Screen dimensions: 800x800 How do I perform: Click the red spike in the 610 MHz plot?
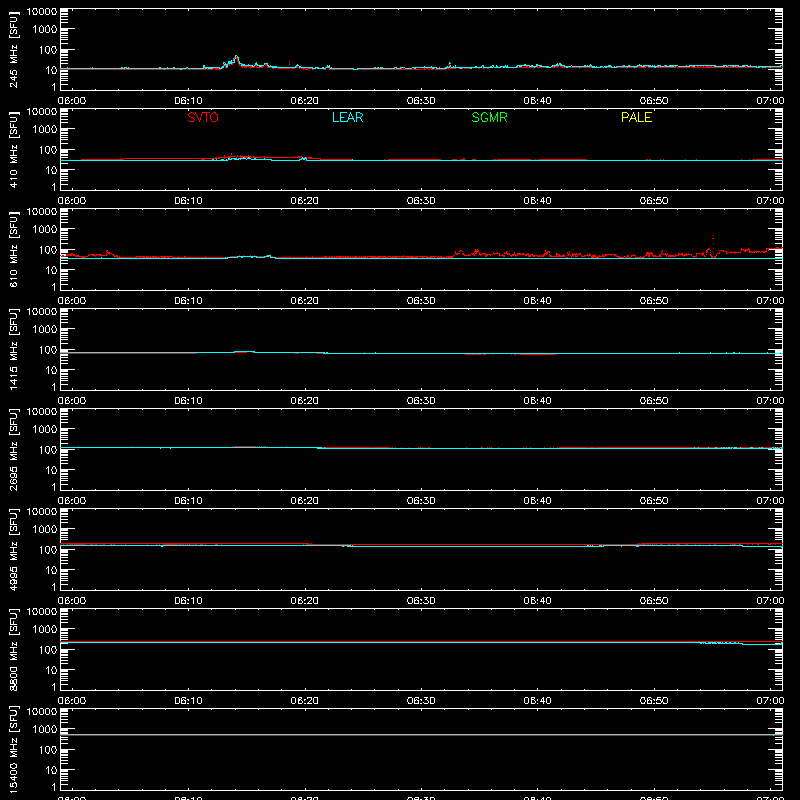click(x=713, y=244)
